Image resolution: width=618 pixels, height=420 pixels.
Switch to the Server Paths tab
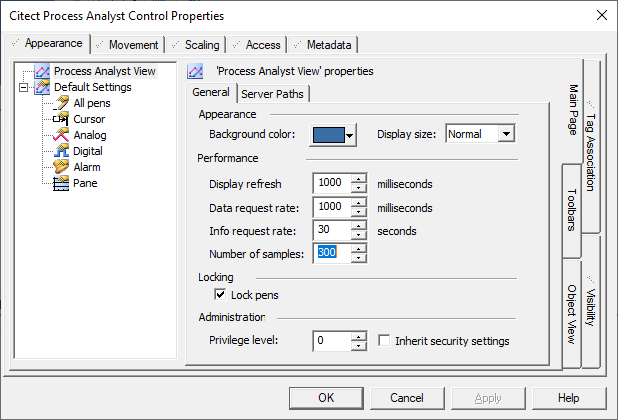pos(272,94)
